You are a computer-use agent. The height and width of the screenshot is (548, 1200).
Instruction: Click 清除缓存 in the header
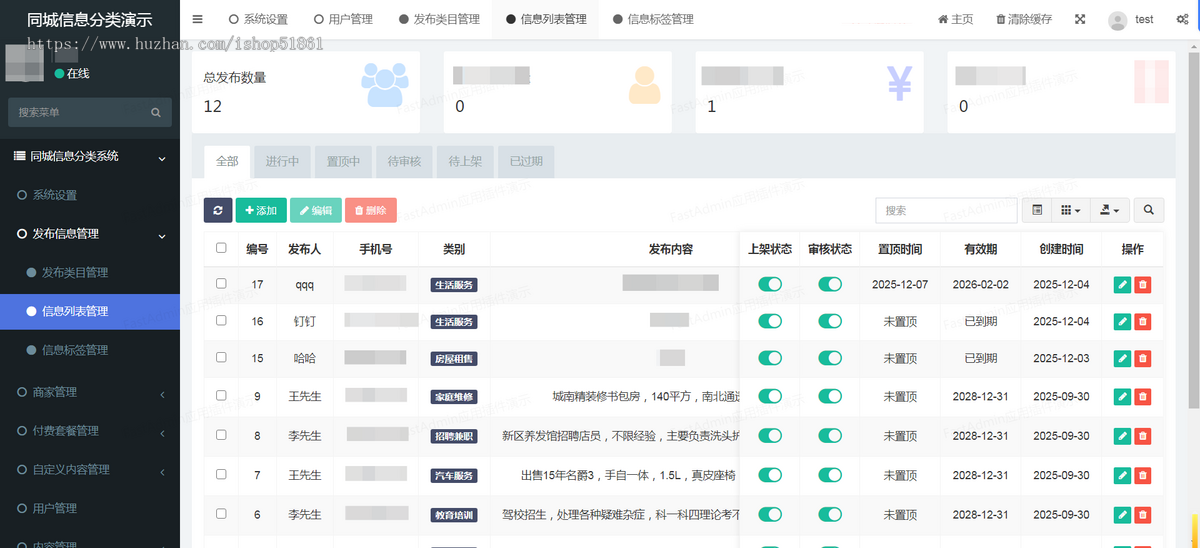(1024, 19)
